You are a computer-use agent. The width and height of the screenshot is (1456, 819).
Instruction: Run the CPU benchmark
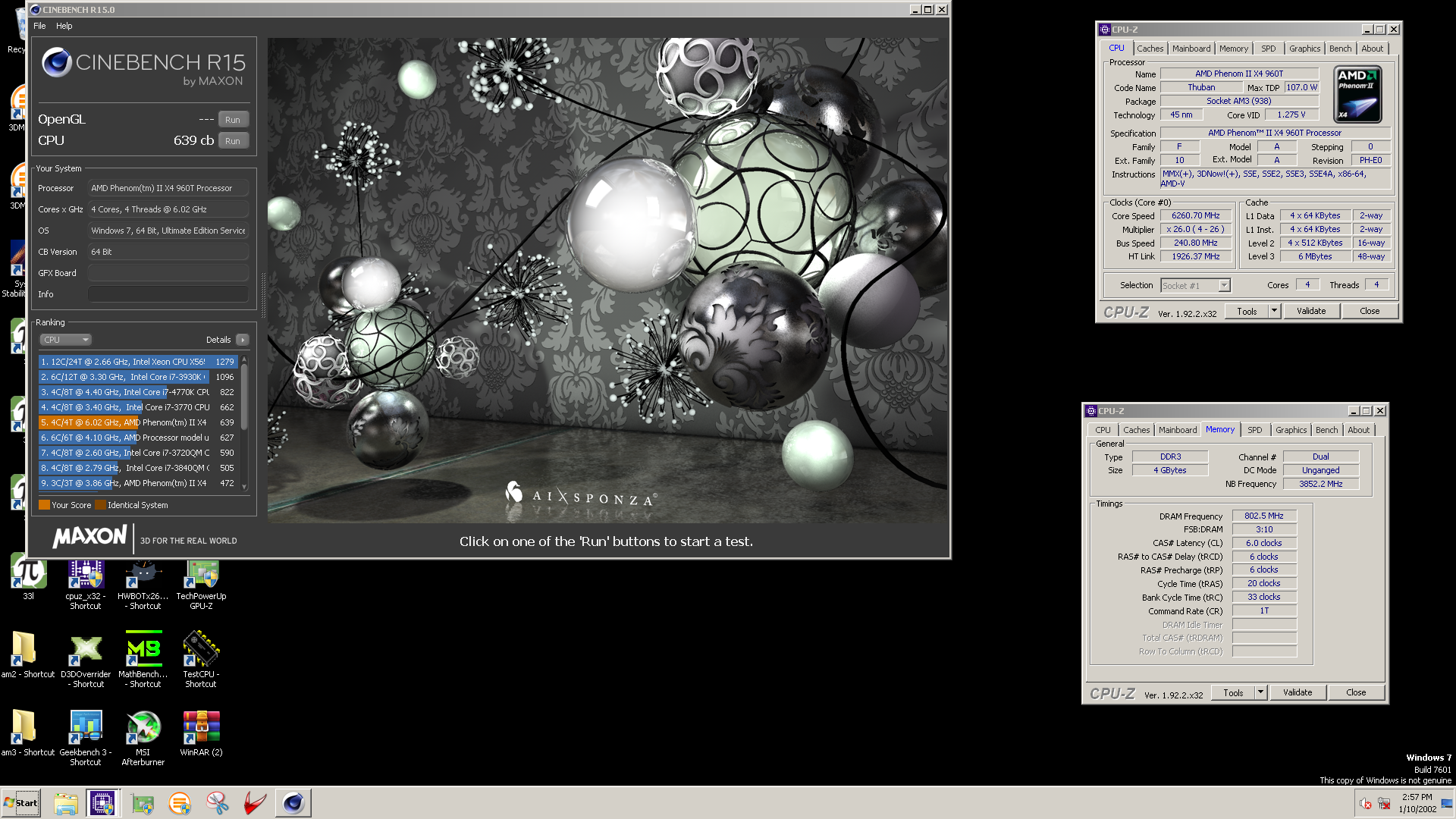click(233, 141)
